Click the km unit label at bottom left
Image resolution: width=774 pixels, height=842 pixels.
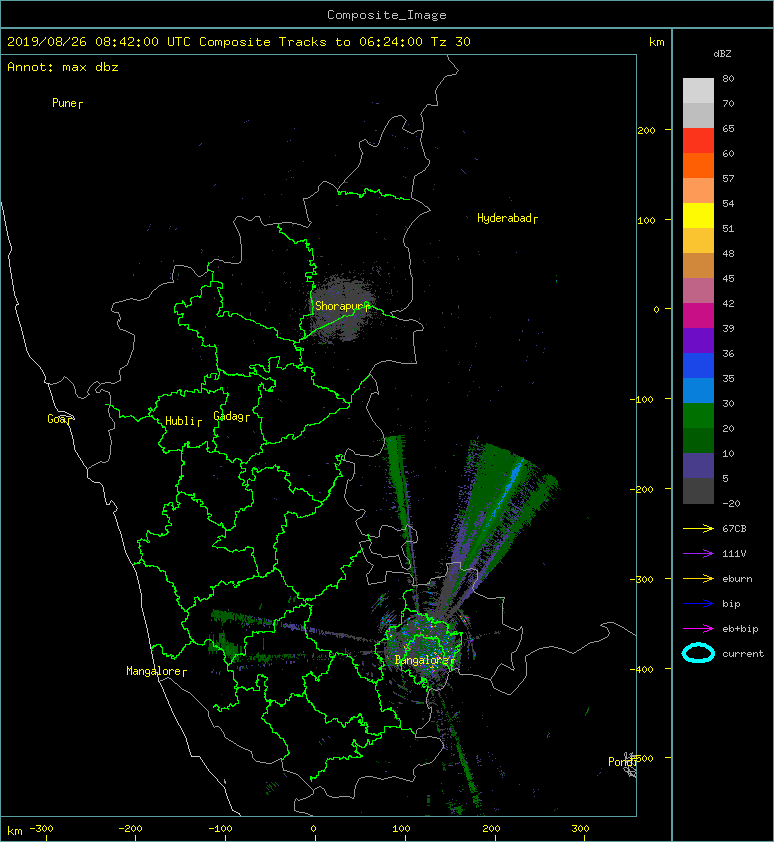click(15, 831)
